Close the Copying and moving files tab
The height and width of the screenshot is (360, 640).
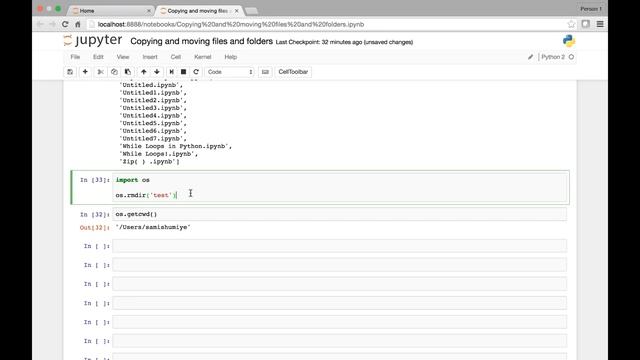coord(236,11)
